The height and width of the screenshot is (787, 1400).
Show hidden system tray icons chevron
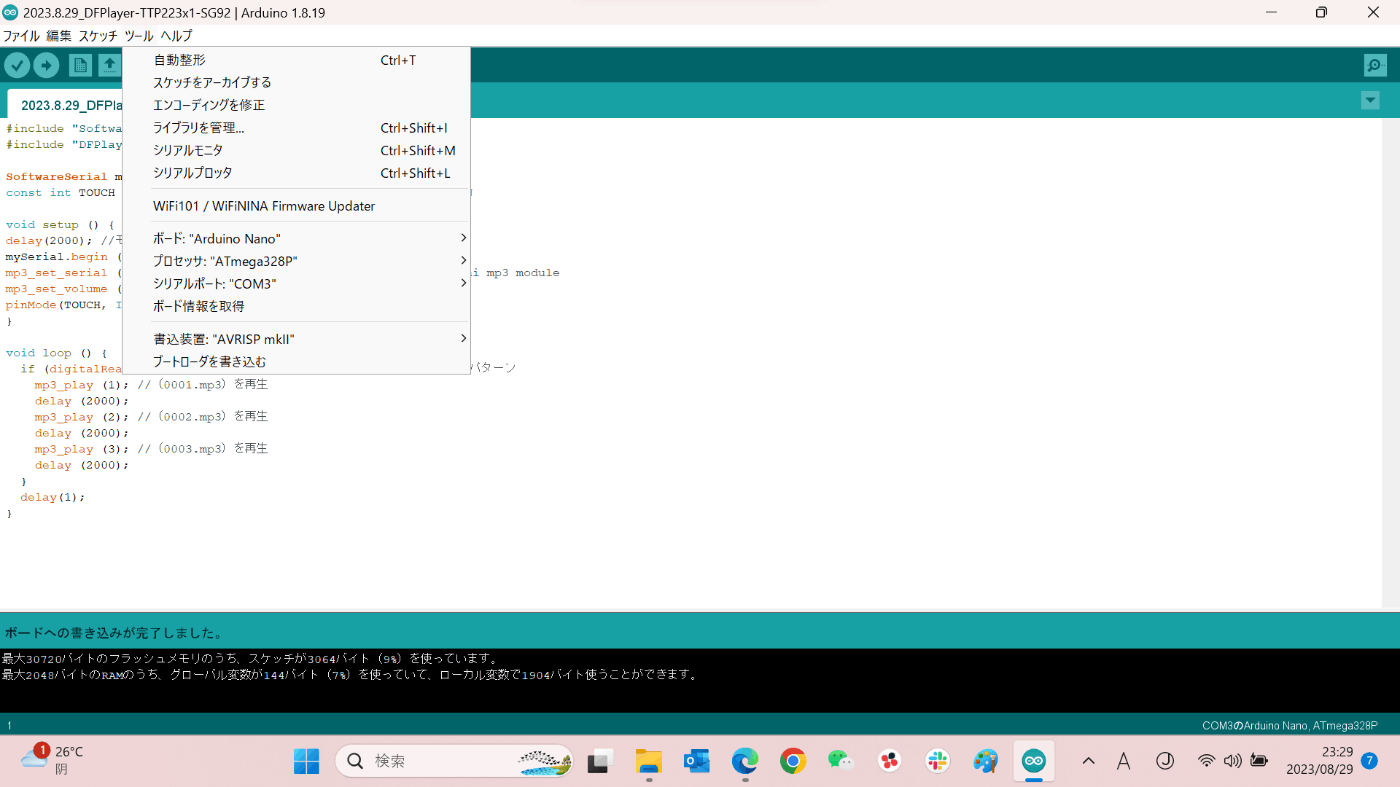point(1089,761)
